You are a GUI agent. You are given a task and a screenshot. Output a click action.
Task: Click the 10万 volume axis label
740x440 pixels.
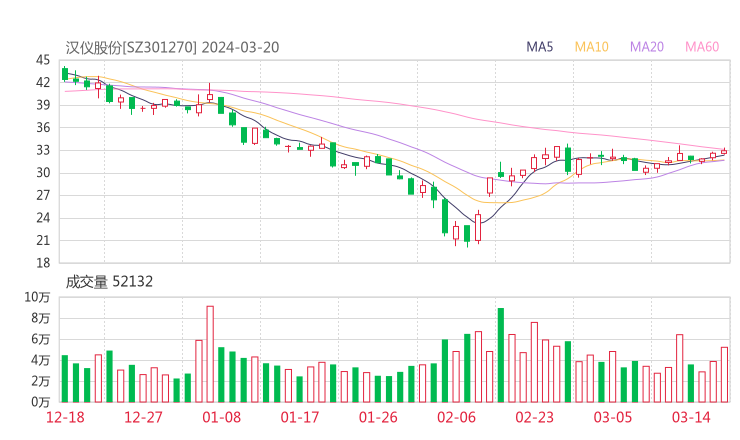click(x=37, y=297)
